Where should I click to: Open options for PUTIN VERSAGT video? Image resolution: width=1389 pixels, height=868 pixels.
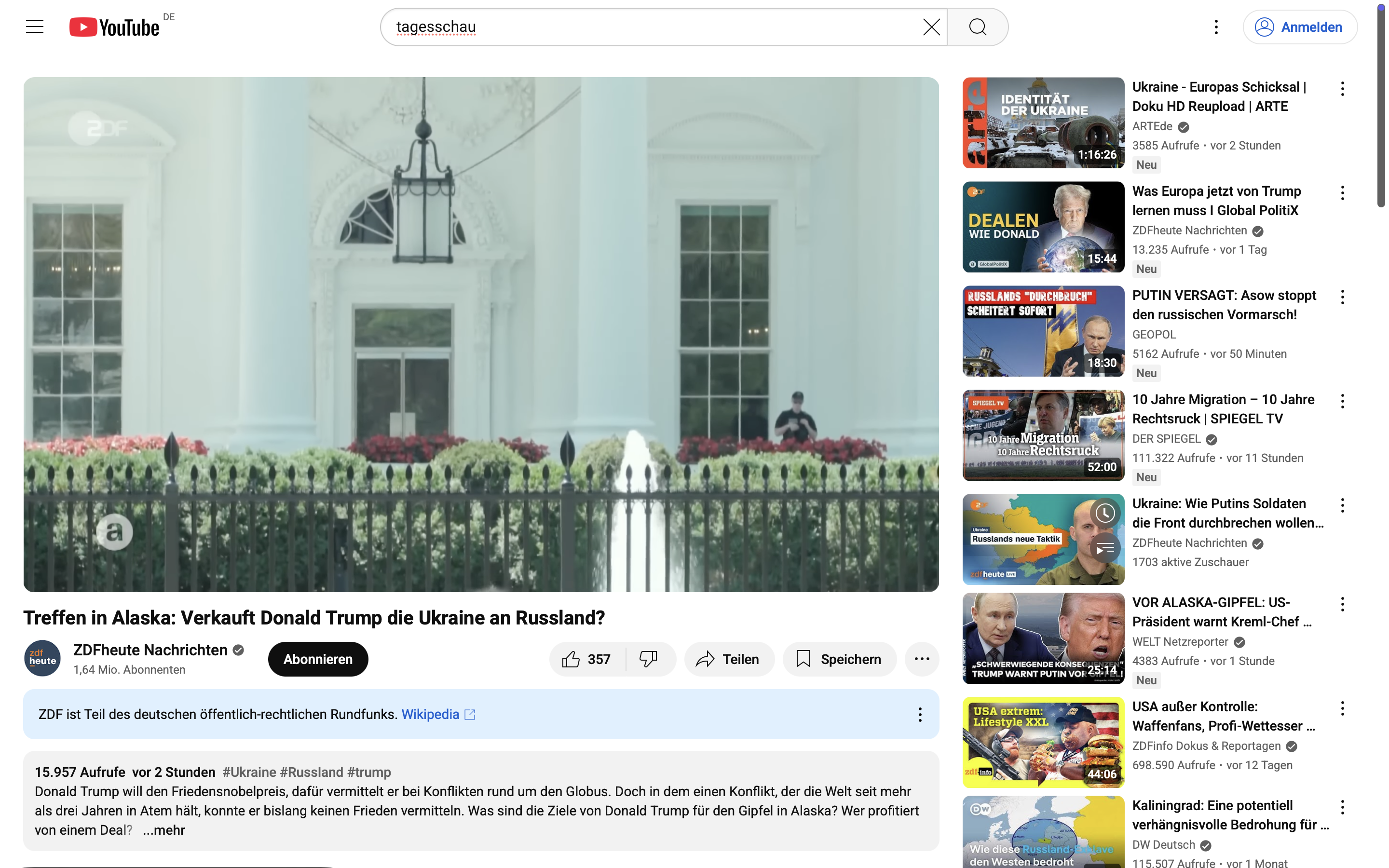coord(1342,298)
